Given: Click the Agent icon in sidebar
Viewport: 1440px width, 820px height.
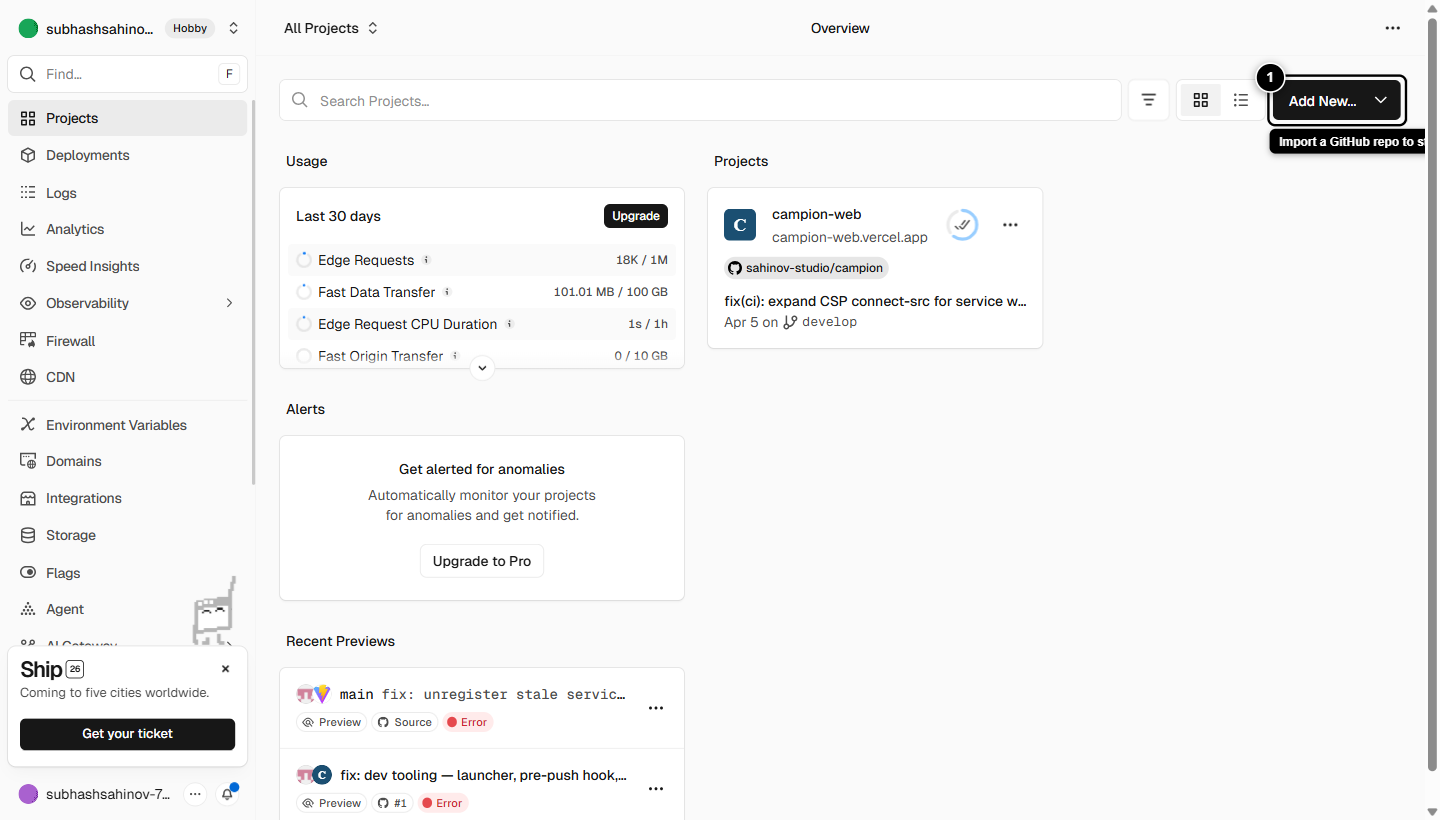Looking at the screenshot, I should point(28,609).
